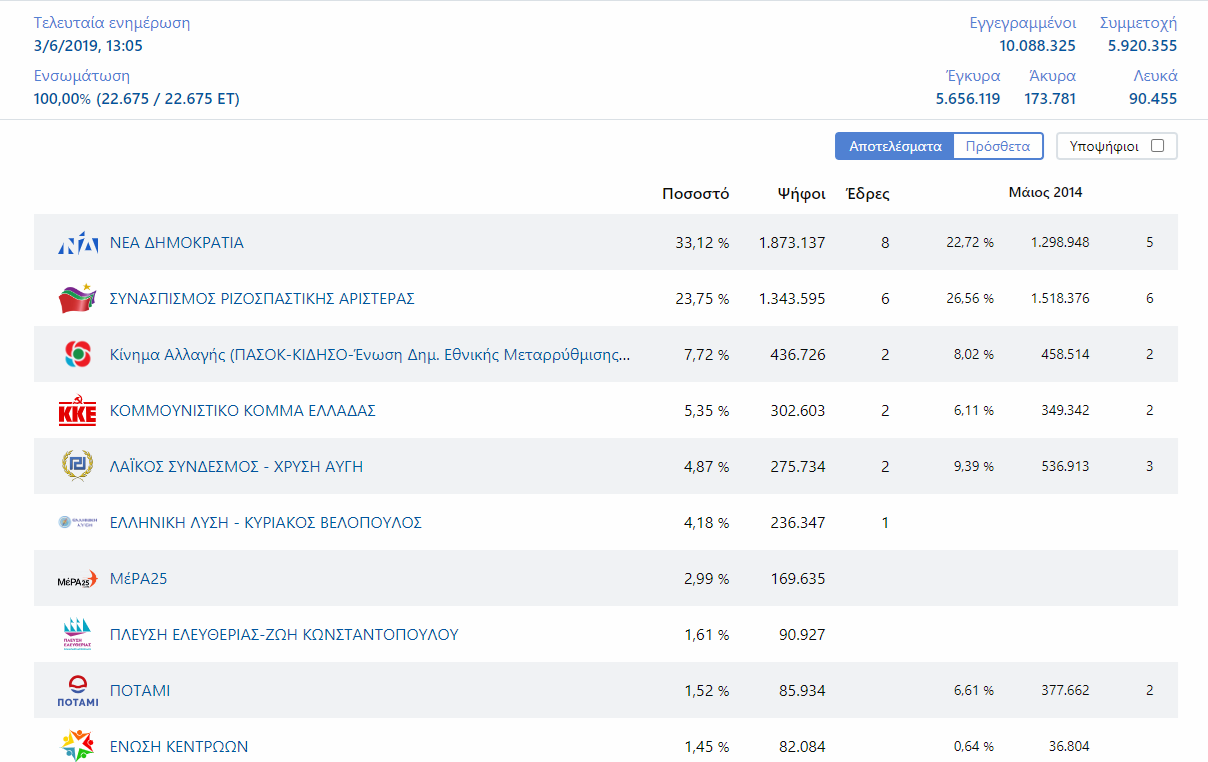Click the Plefsi Eleftherias party logo
Screen dimensions: 1208x762
77,635
